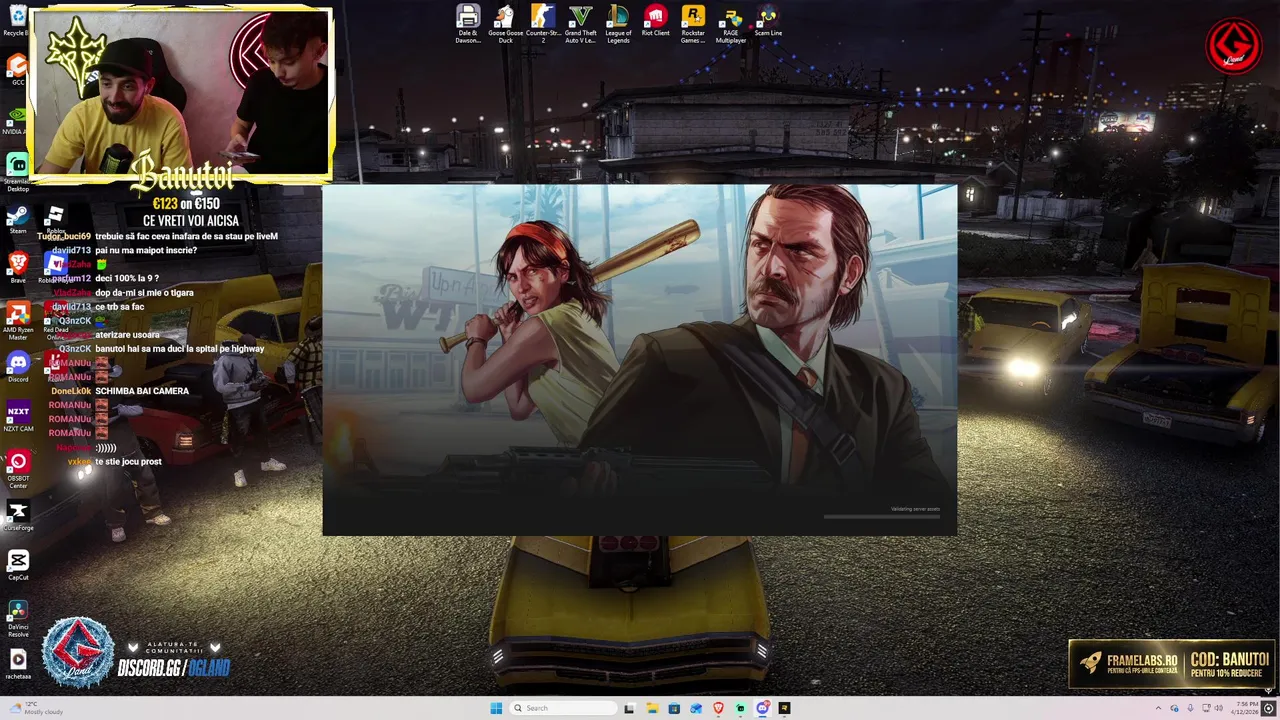Open Dale & Dawson desktop shortcut

(468, 24)
